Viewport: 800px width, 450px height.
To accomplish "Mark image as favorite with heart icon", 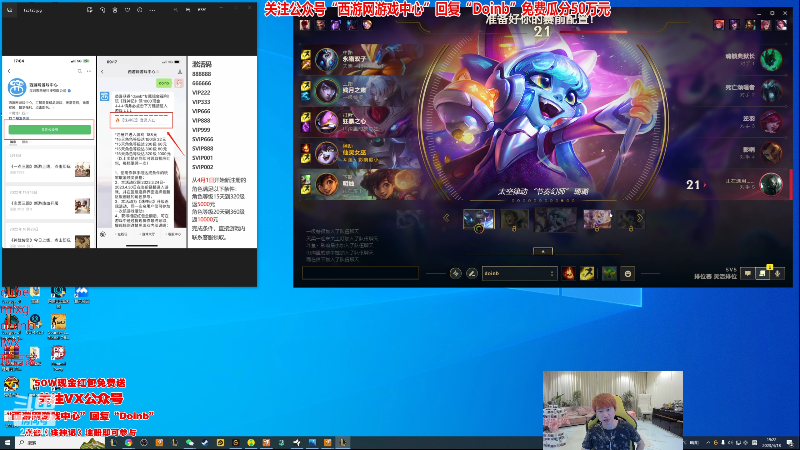I will point(127,10).
